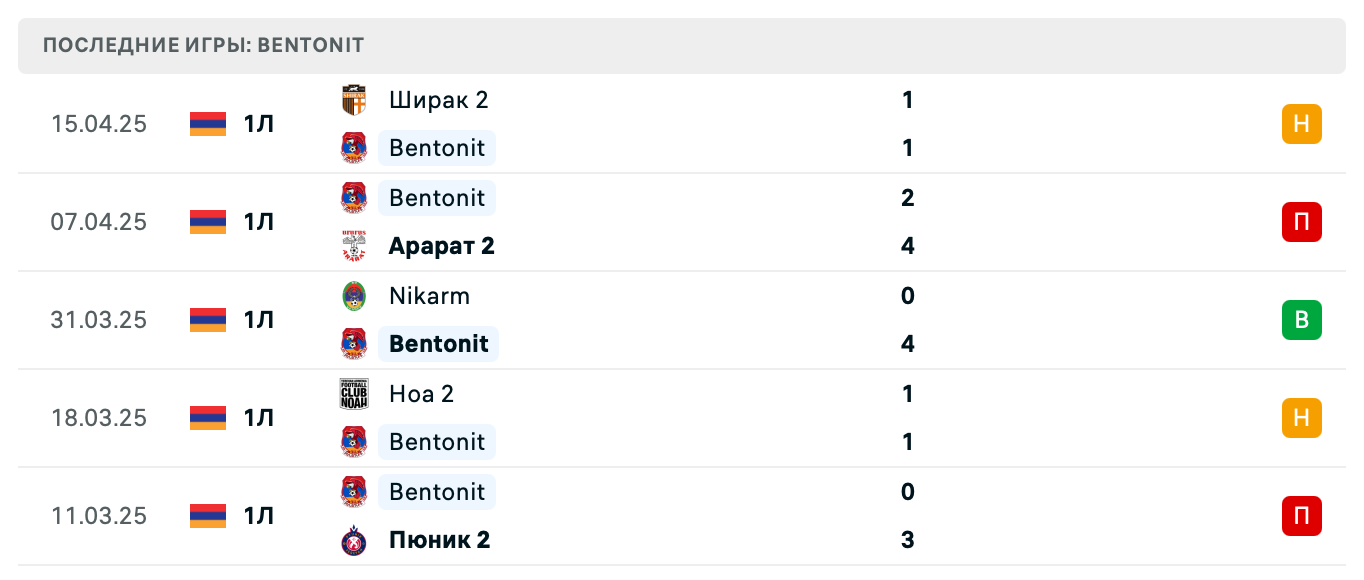The image size is (1364, 580).
Task: Click the Pyunik 2 team crest
Action: coord(354,540)
